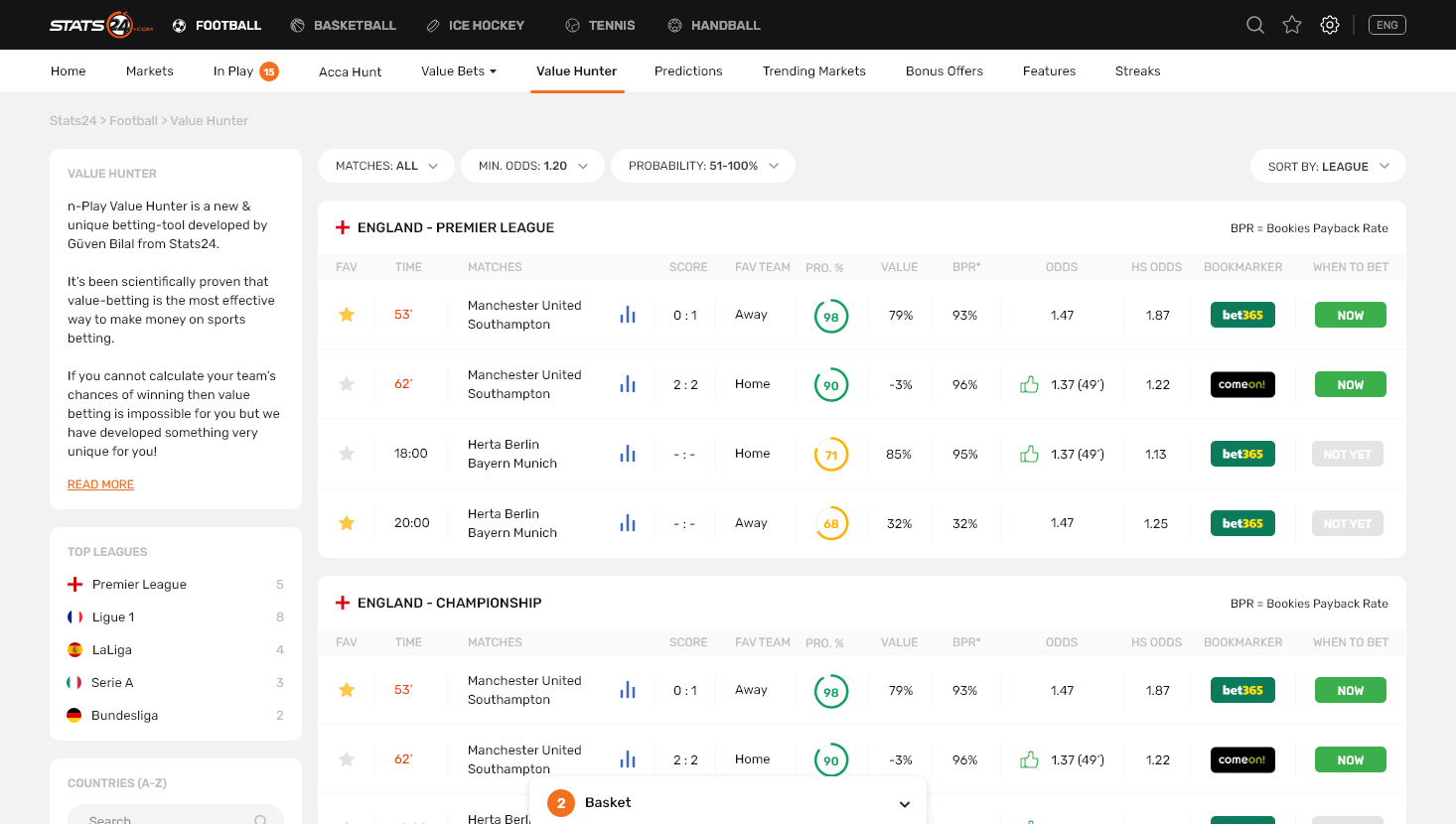The height and width of the screenshot is (824, 1456).
Task: Favorite the 18:00 Herta Berlin match star
Action: (347, 454)
